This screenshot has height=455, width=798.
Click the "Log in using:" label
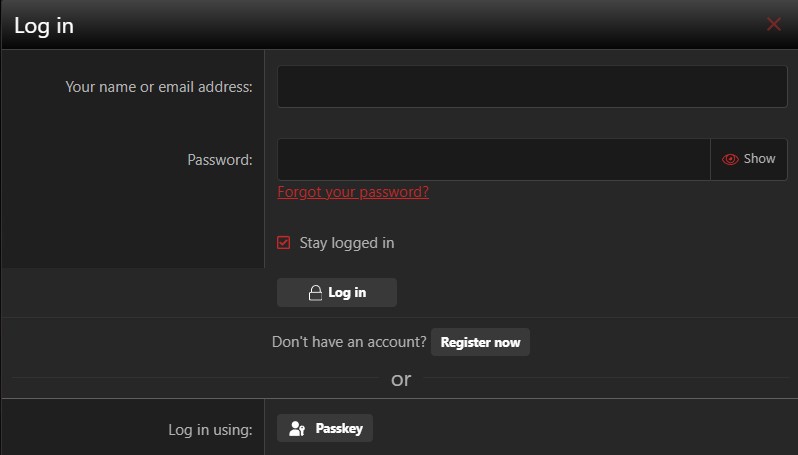pos(210,430)
